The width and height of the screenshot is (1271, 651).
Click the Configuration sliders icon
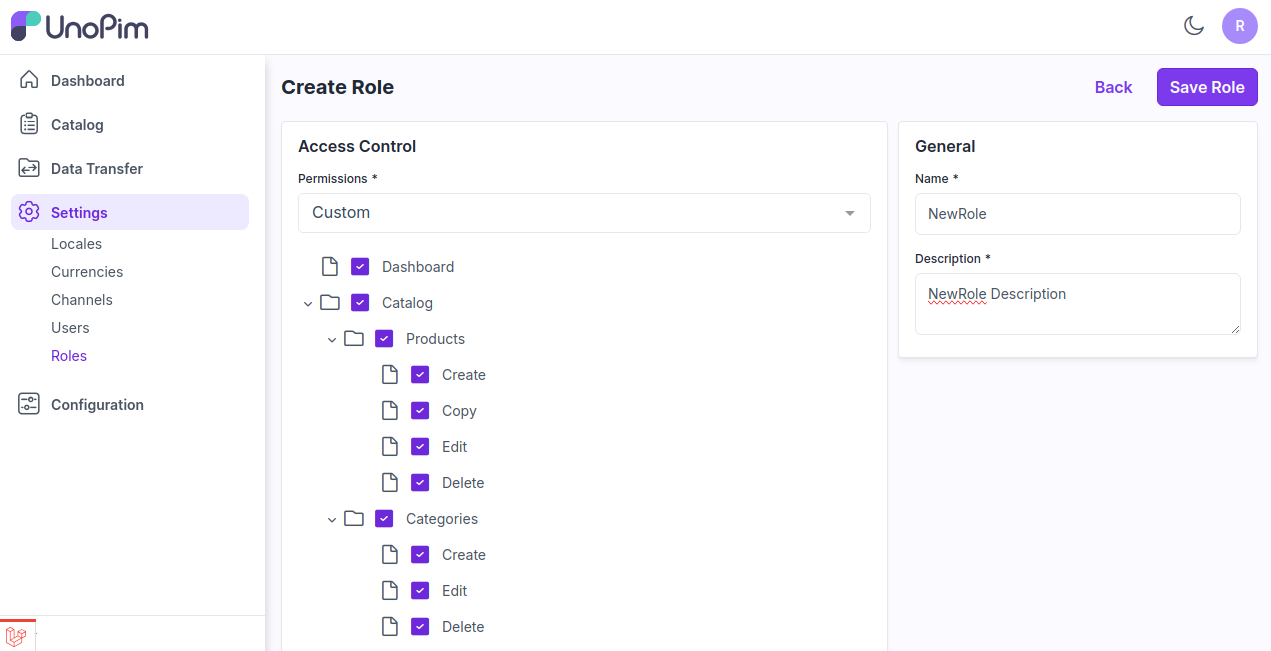click(29, 404)
